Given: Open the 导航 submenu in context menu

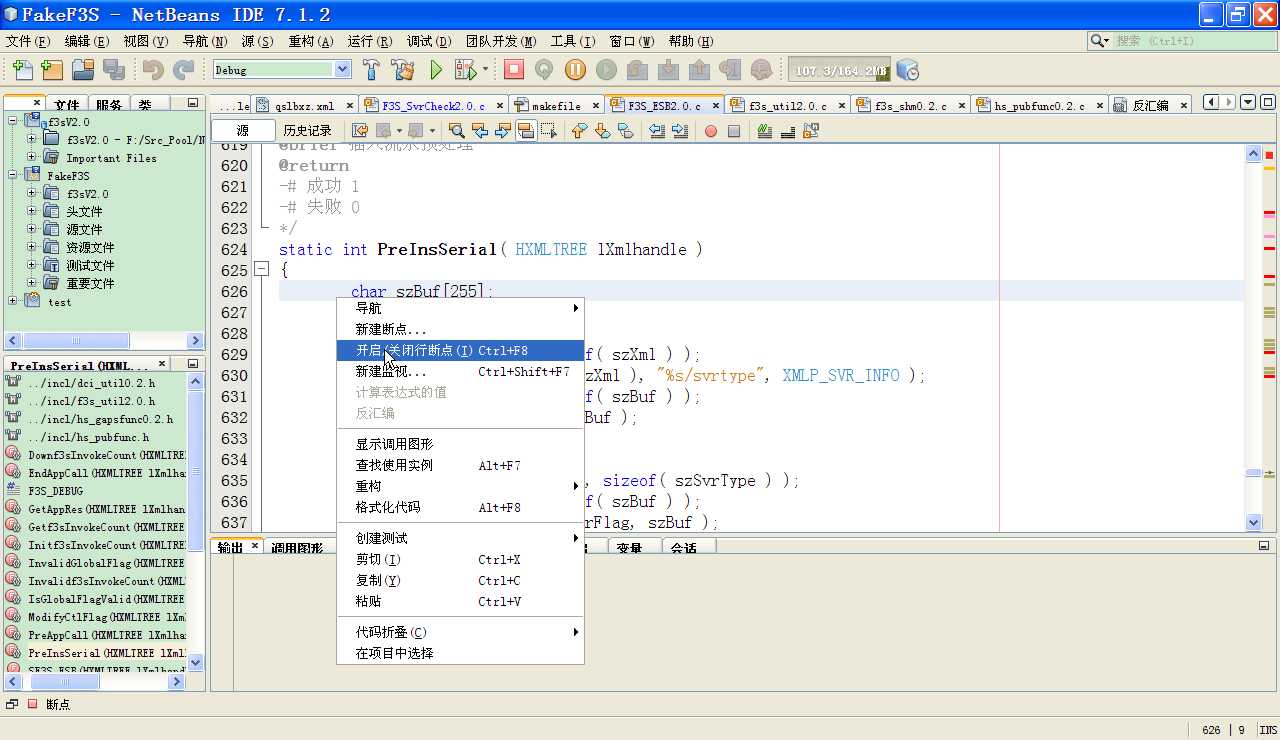Looking at the screenshot, I should (x=460, y=309).
